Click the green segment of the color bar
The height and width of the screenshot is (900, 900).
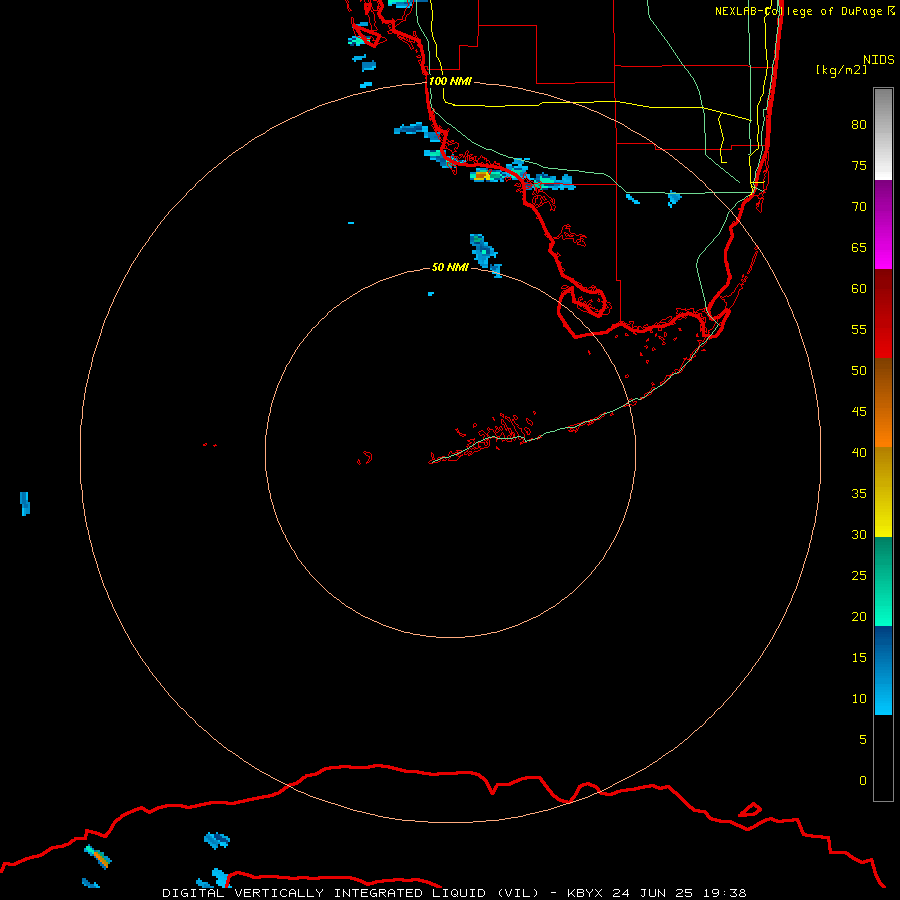click(x=883, y=581)
